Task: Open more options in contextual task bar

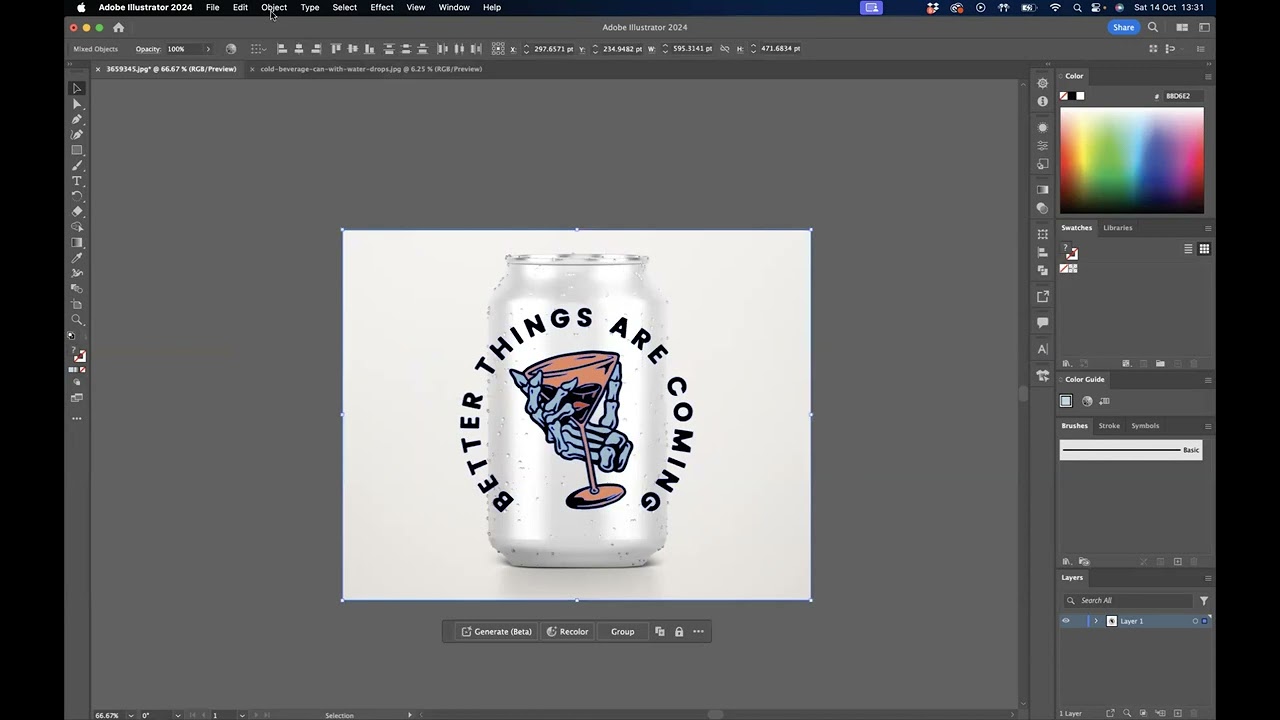Action: tap(698, 631)
